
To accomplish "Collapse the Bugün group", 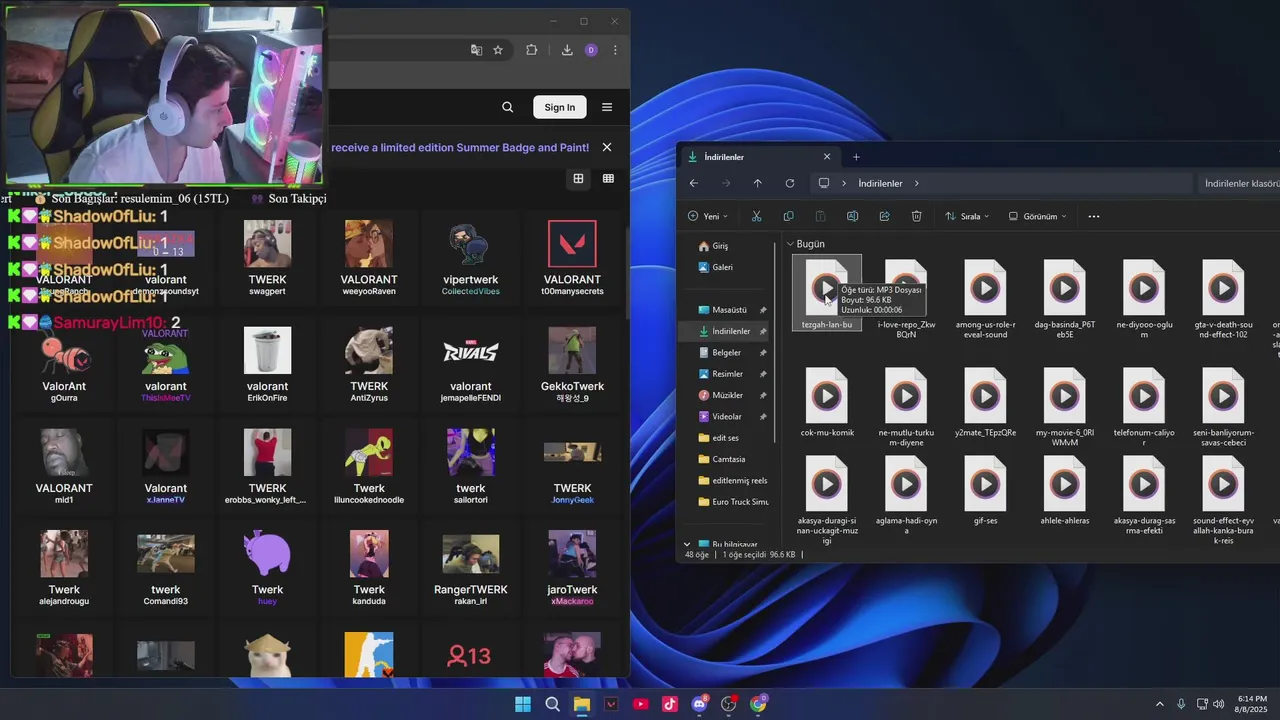I will pyautogui.click(x=790, y=244).
